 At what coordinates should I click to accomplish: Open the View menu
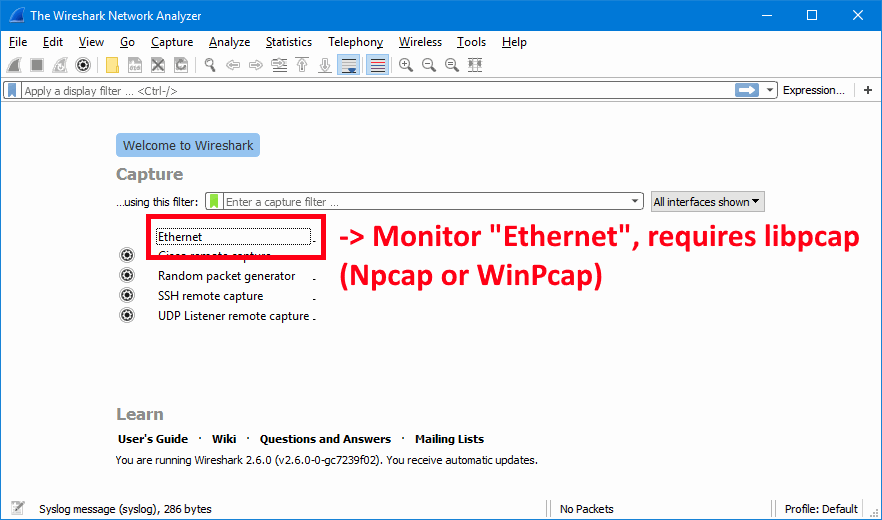[91, 42]
